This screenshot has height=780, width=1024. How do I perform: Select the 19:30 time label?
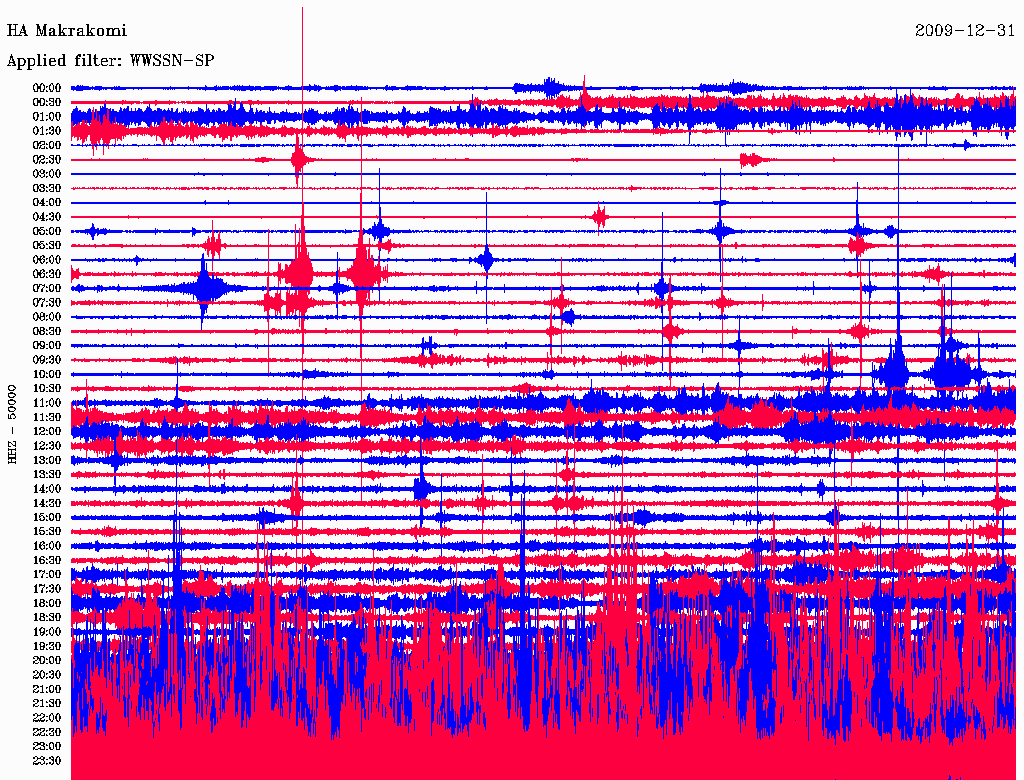click(47, 646)
